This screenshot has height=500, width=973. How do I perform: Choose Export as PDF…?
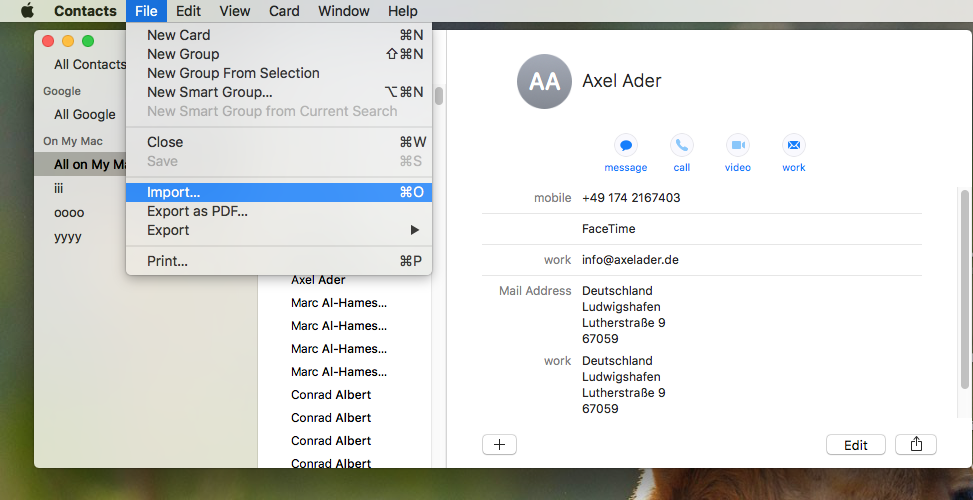tap(279, 212)
